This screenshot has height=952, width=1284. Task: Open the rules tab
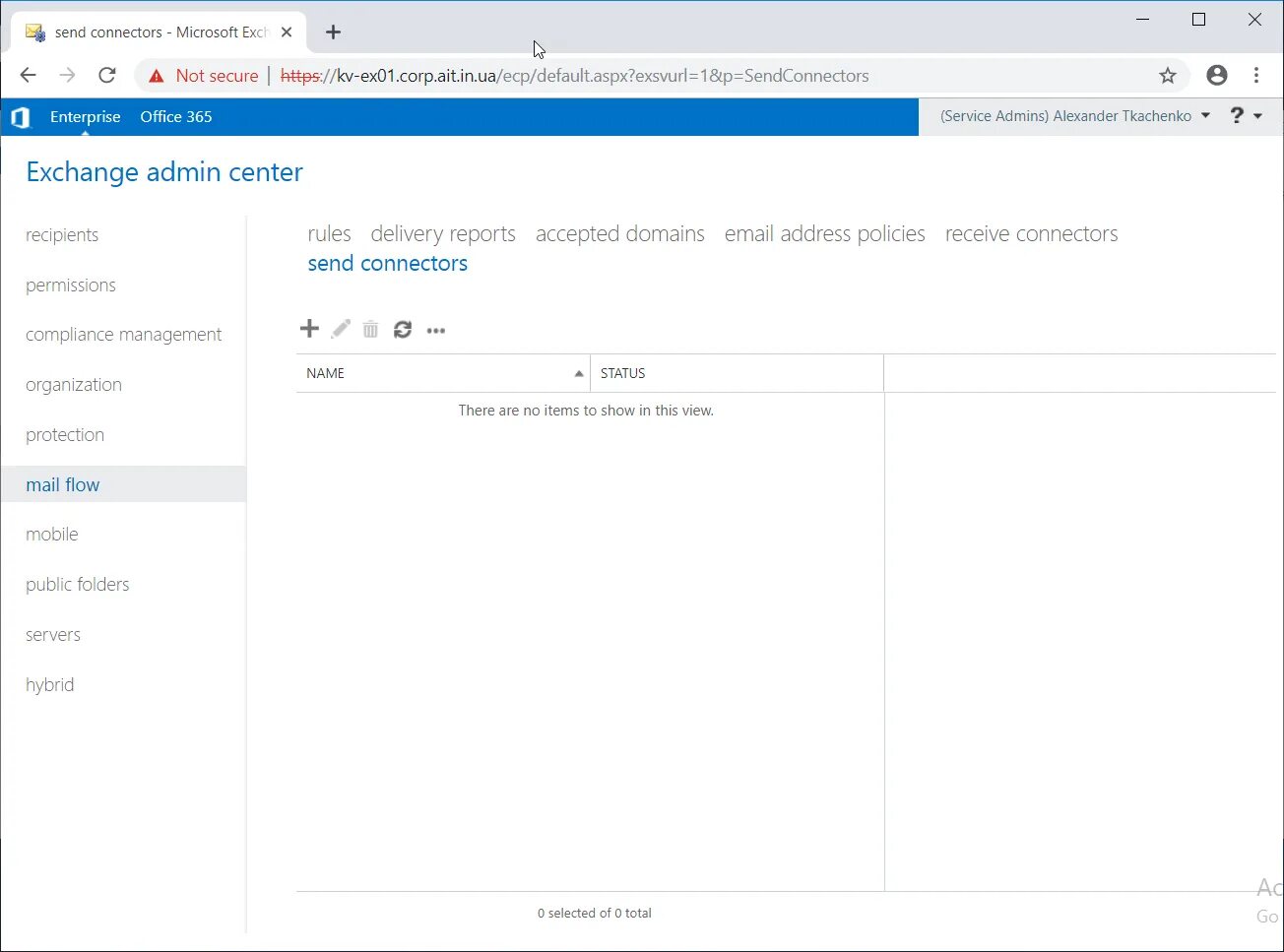click(329, 233)
